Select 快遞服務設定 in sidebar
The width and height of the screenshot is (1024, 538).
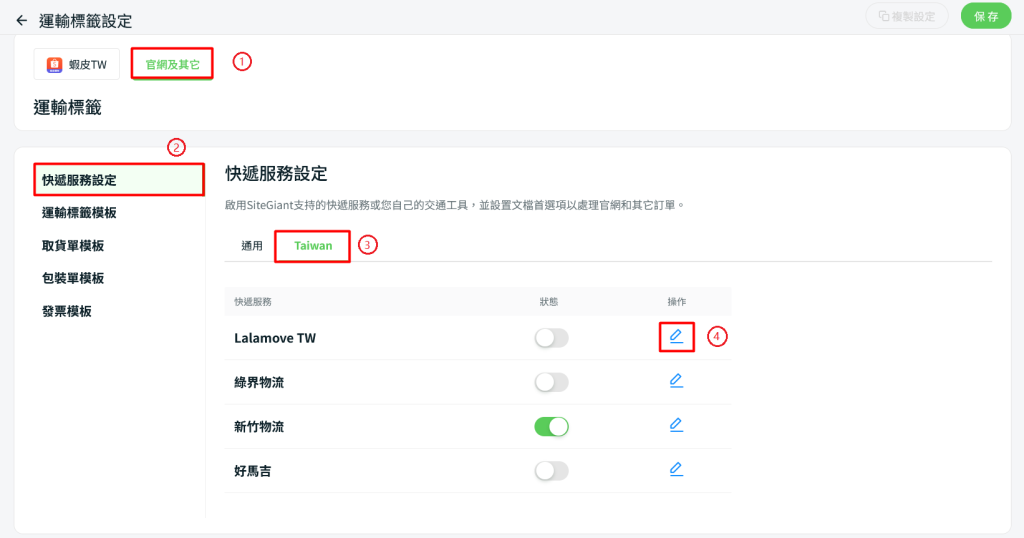(x=119, y=180)
